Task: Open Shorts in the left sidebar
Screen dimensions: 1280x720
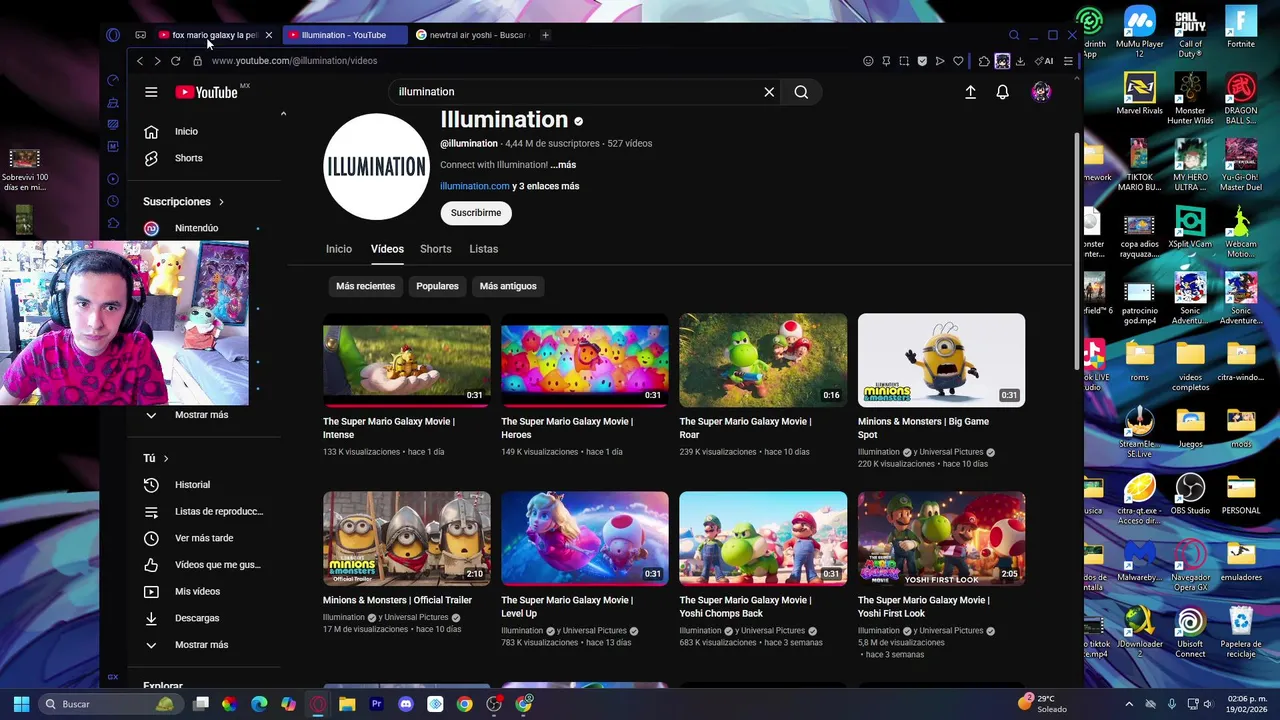Action: click(x=206, y=158)
